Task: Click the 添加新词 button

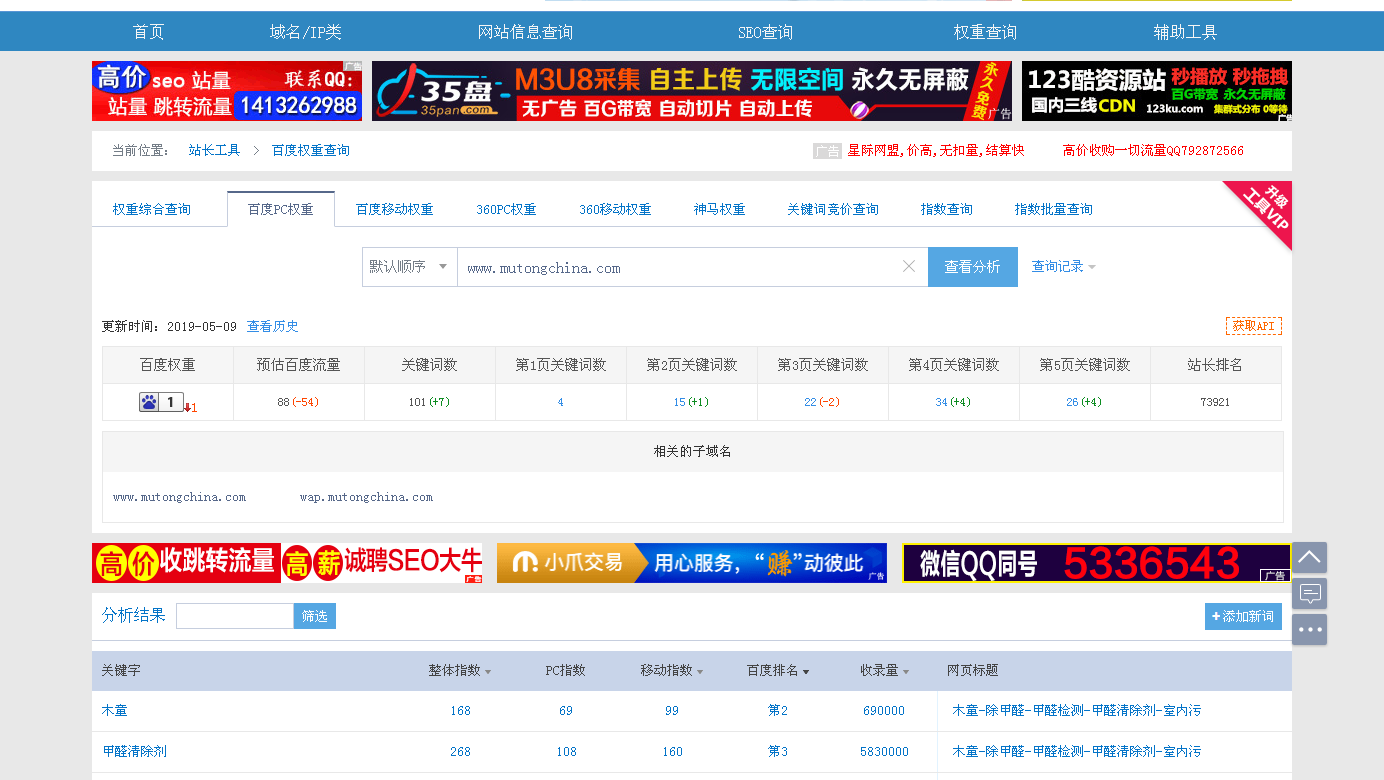Action: (1243, 617)
